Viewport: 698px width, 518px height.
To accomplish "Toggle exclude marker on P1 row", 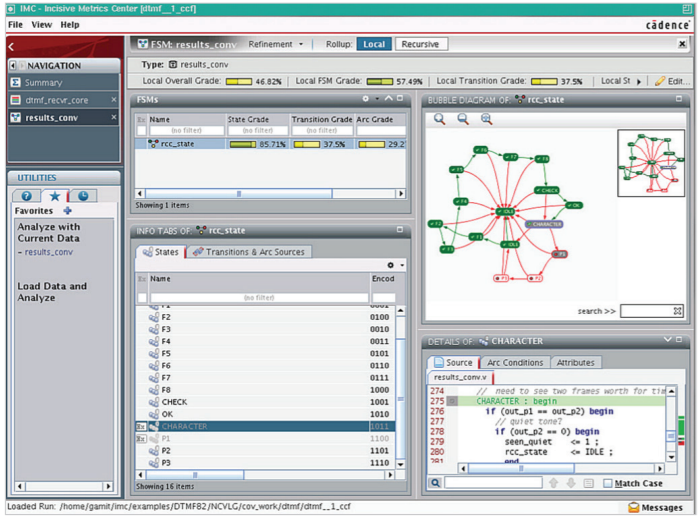I will pos(141,439).
